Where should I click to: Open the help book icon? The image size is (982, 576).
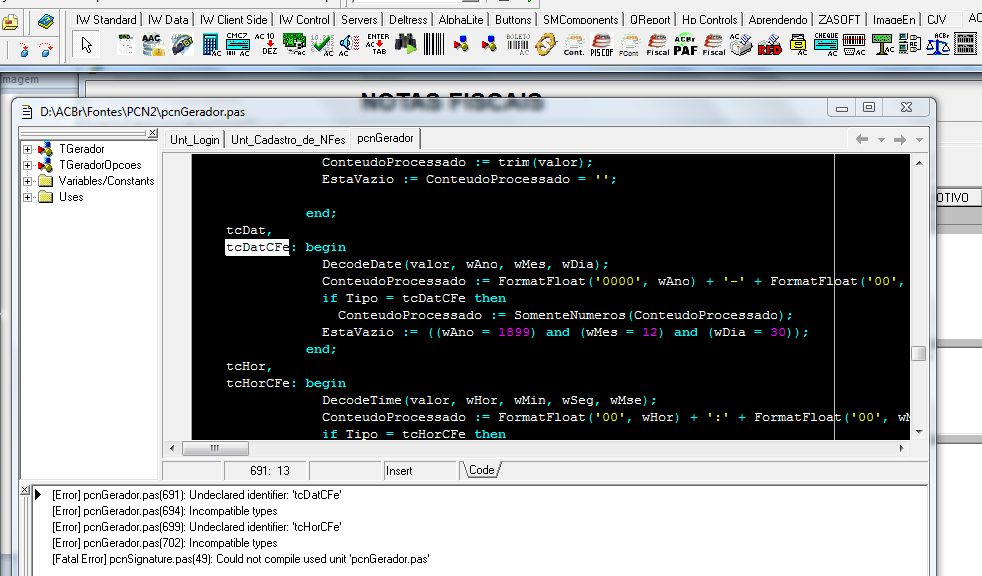tap(45, 22)
